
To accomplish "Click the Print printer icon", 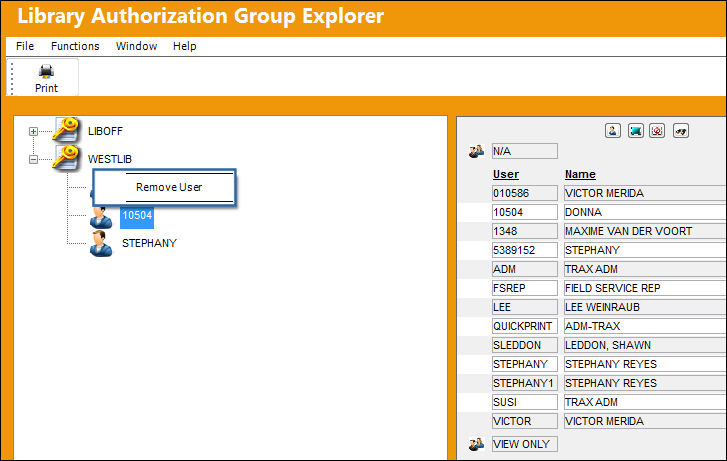I will click(46, 71).
